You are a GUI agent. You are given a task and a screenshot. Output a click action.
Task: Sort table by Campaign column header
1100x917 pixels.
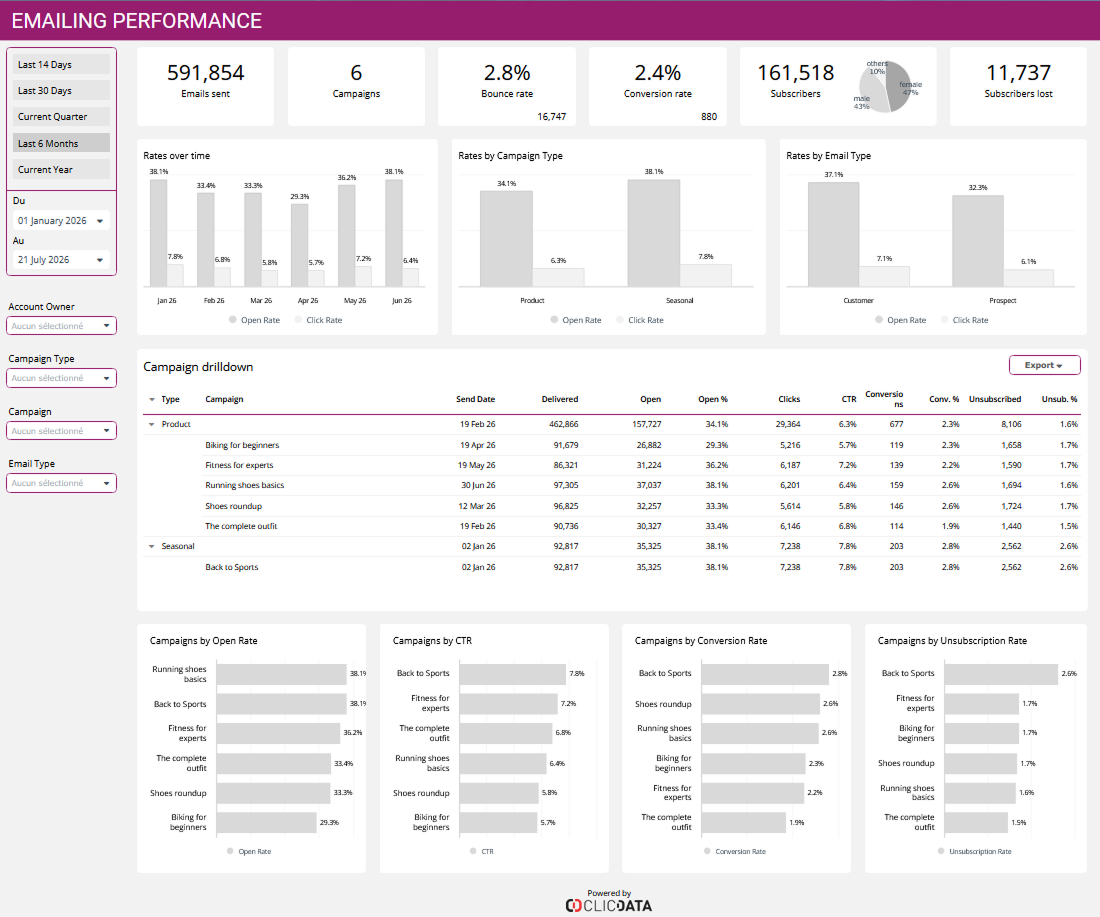pos(224,399)
